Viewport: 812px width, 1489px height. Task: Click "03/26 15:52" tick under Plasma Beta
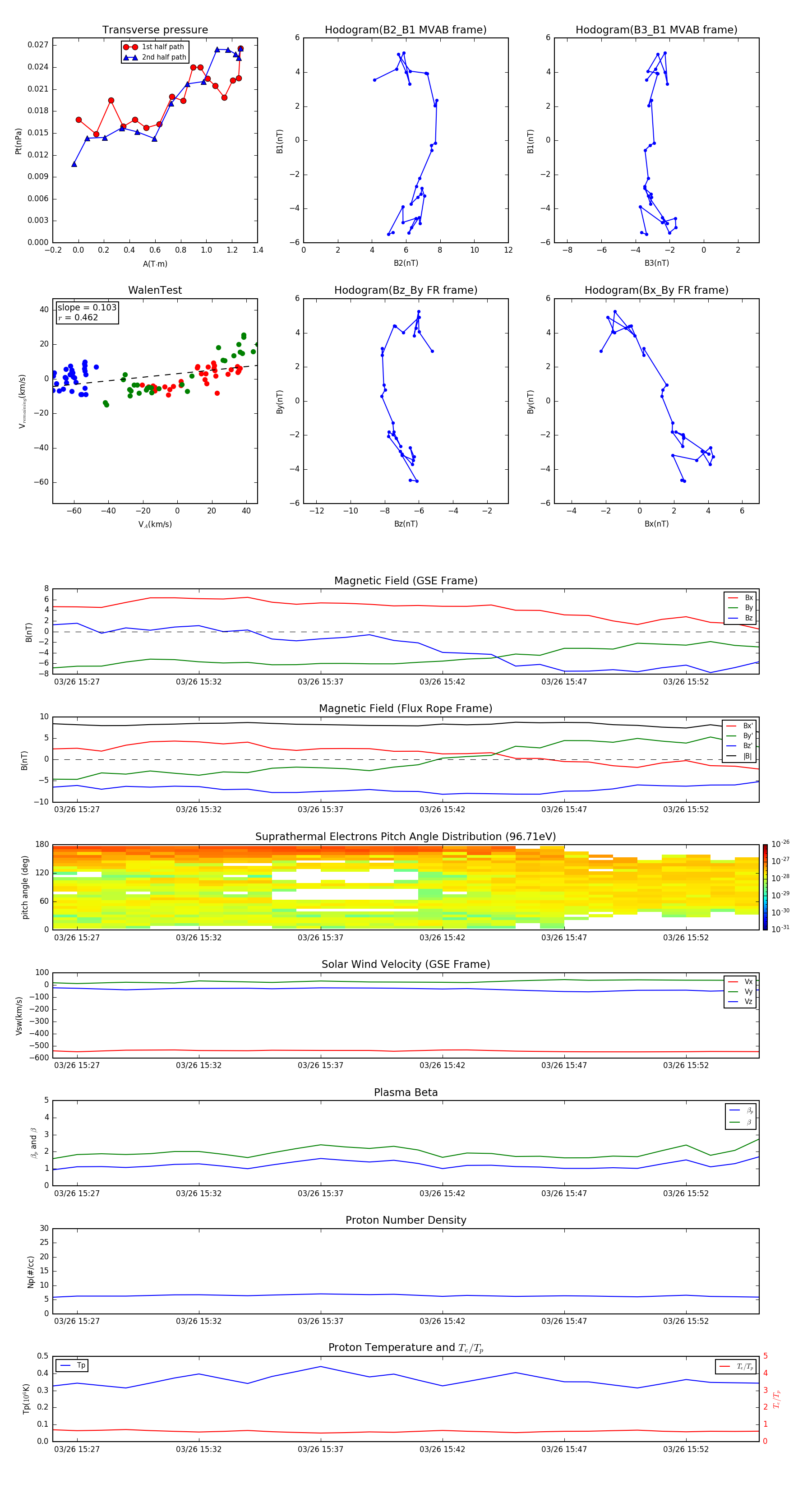tap(685, 1193)
